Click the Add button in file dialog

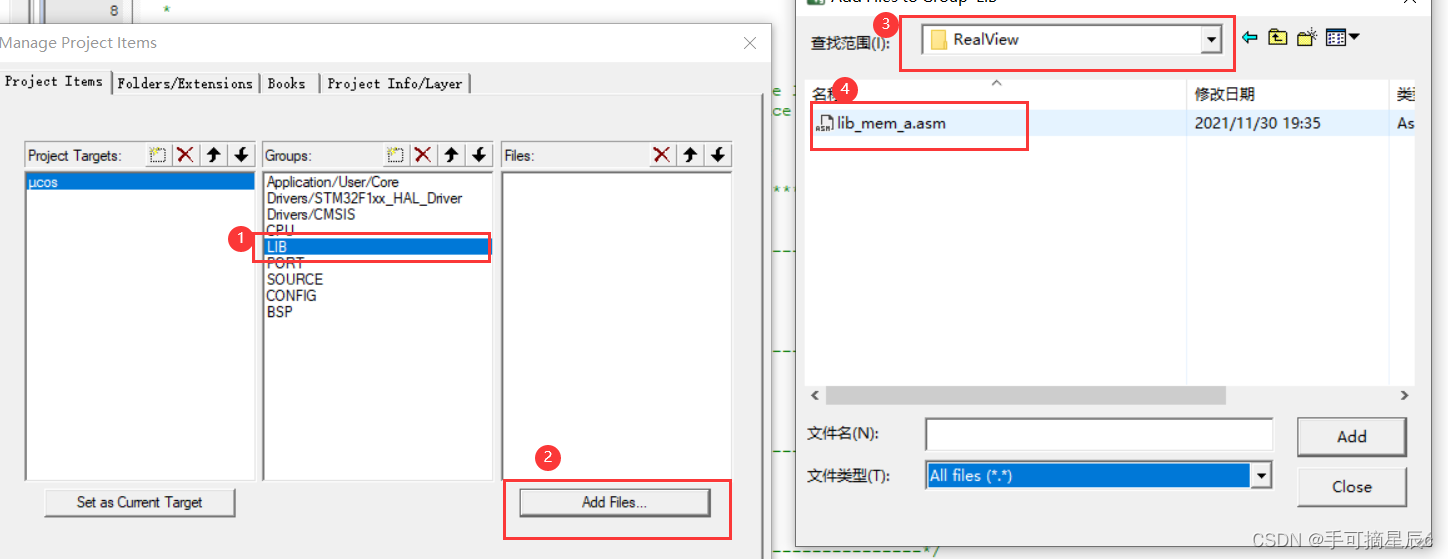coord(1352,437)
